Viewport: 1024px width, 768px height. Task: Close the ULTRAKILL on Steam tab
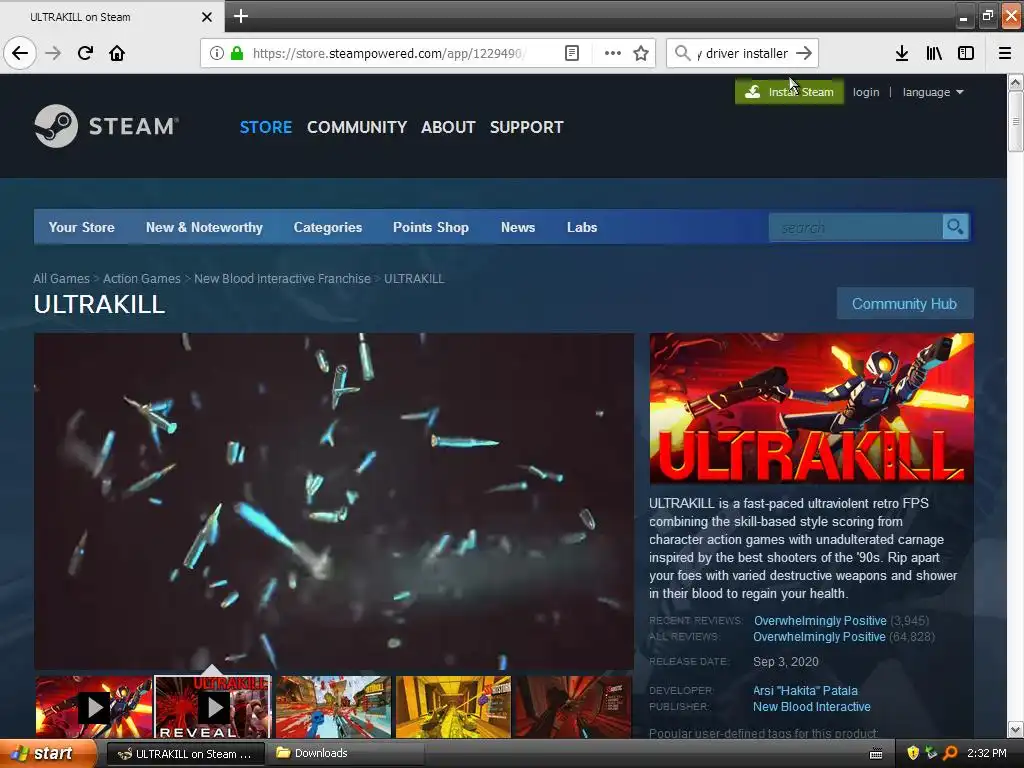click(x=206, y=17)
